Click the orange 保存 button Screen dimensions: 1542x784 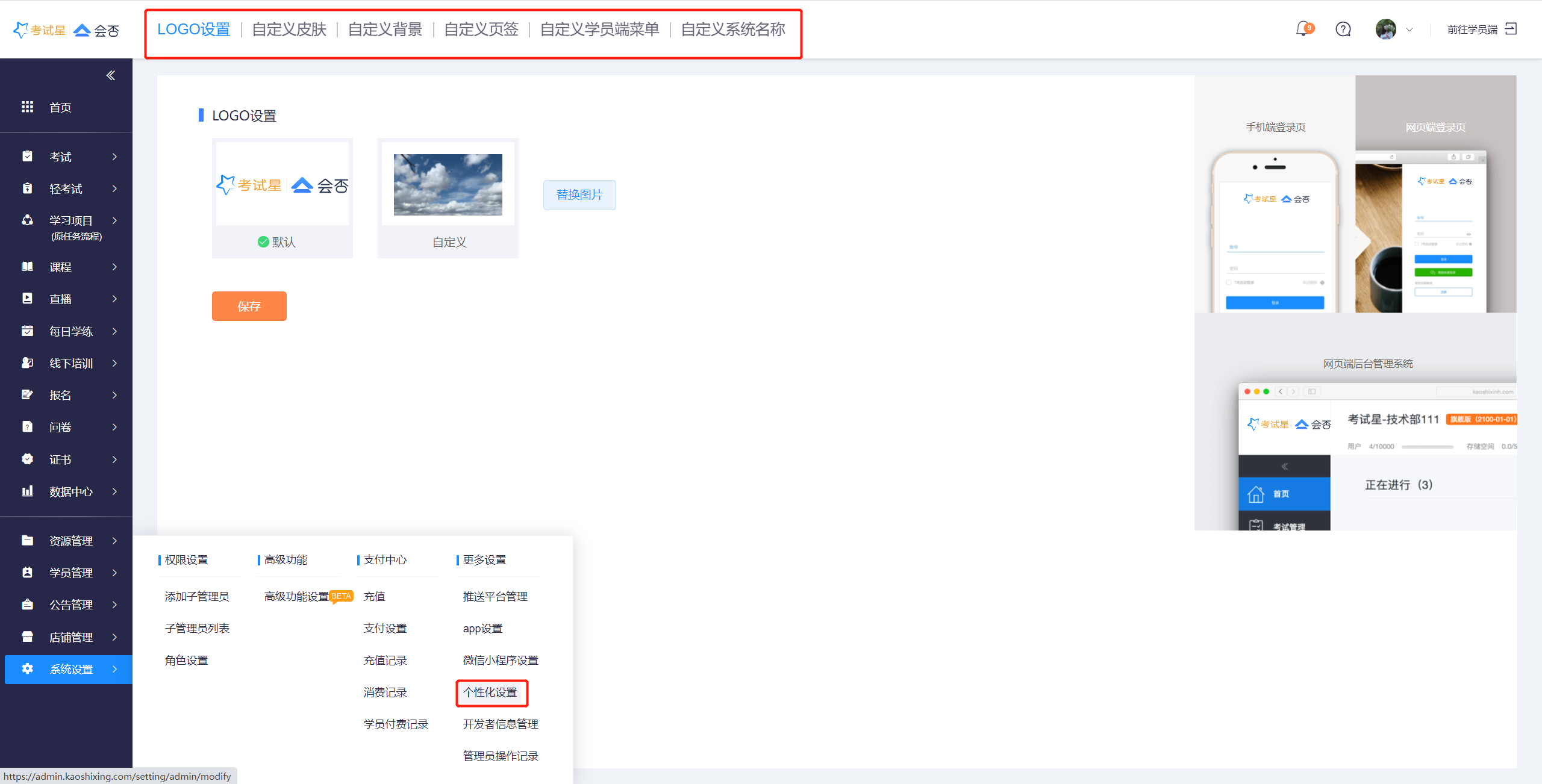249,306
